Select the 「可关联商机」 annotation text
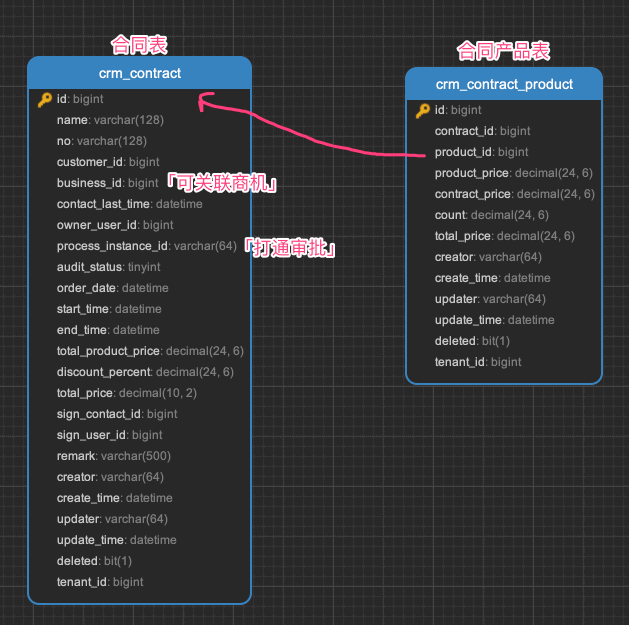The width and height of the screenshot is (629, 625). (x=221, y=183)
